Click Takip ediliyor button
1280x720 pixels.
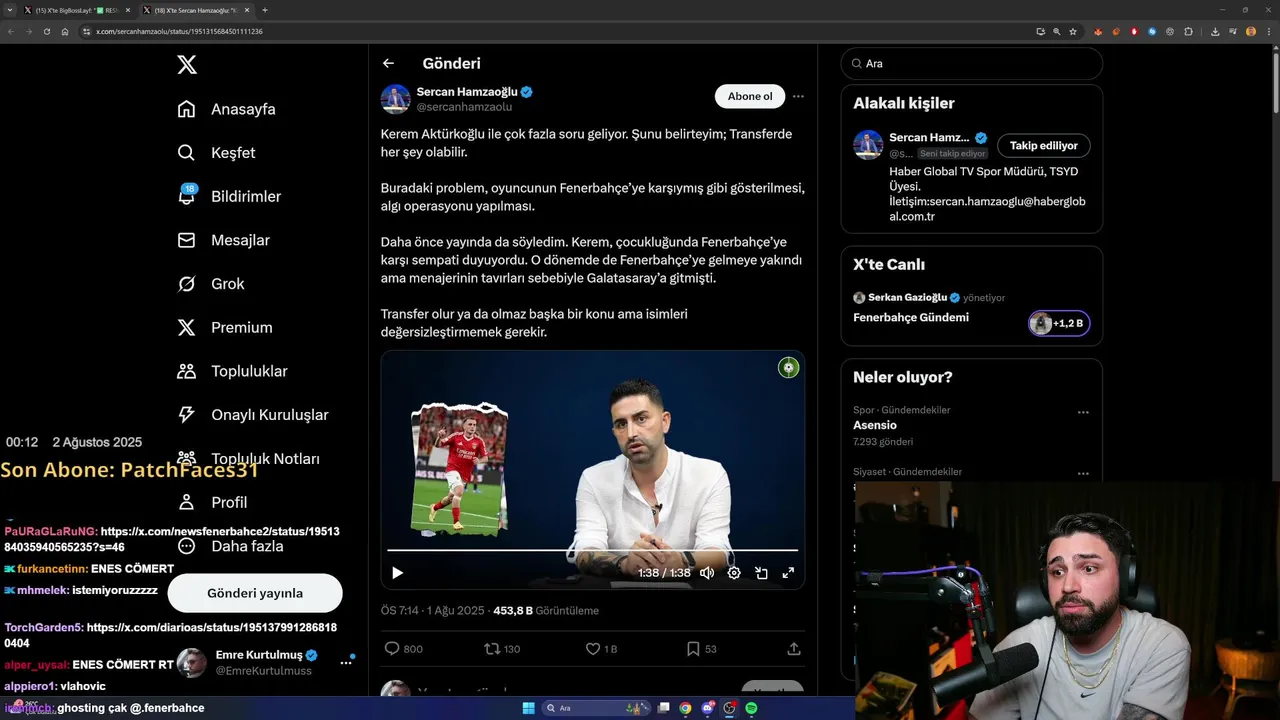[x=1044, y=146]
